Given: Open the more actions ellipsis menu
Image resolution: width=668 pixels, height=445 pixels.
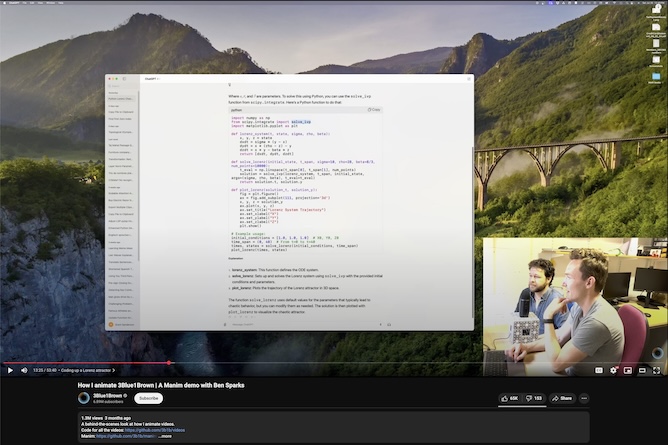Looking at the screenshot, I should 586,398.
